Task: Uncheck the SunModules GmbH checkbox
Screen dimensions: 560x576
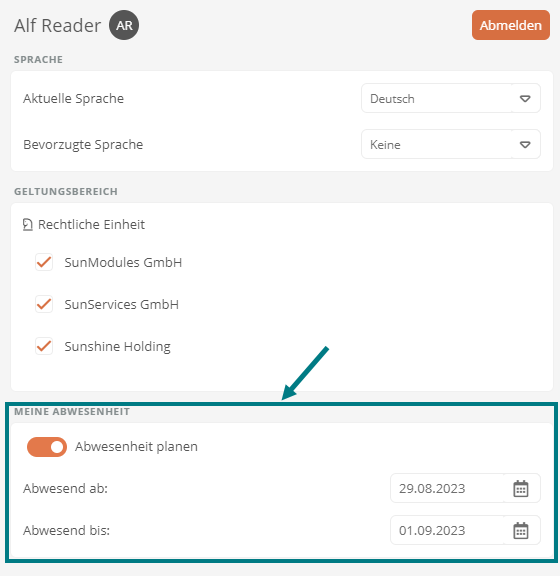Action: point(44,262)
